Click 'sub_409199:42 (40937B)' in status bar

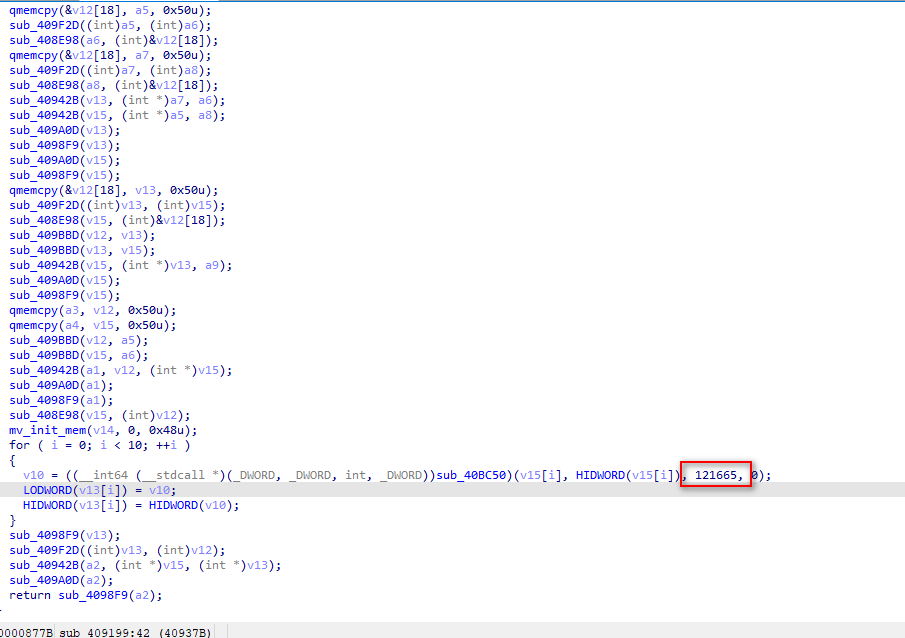point(135,632)
